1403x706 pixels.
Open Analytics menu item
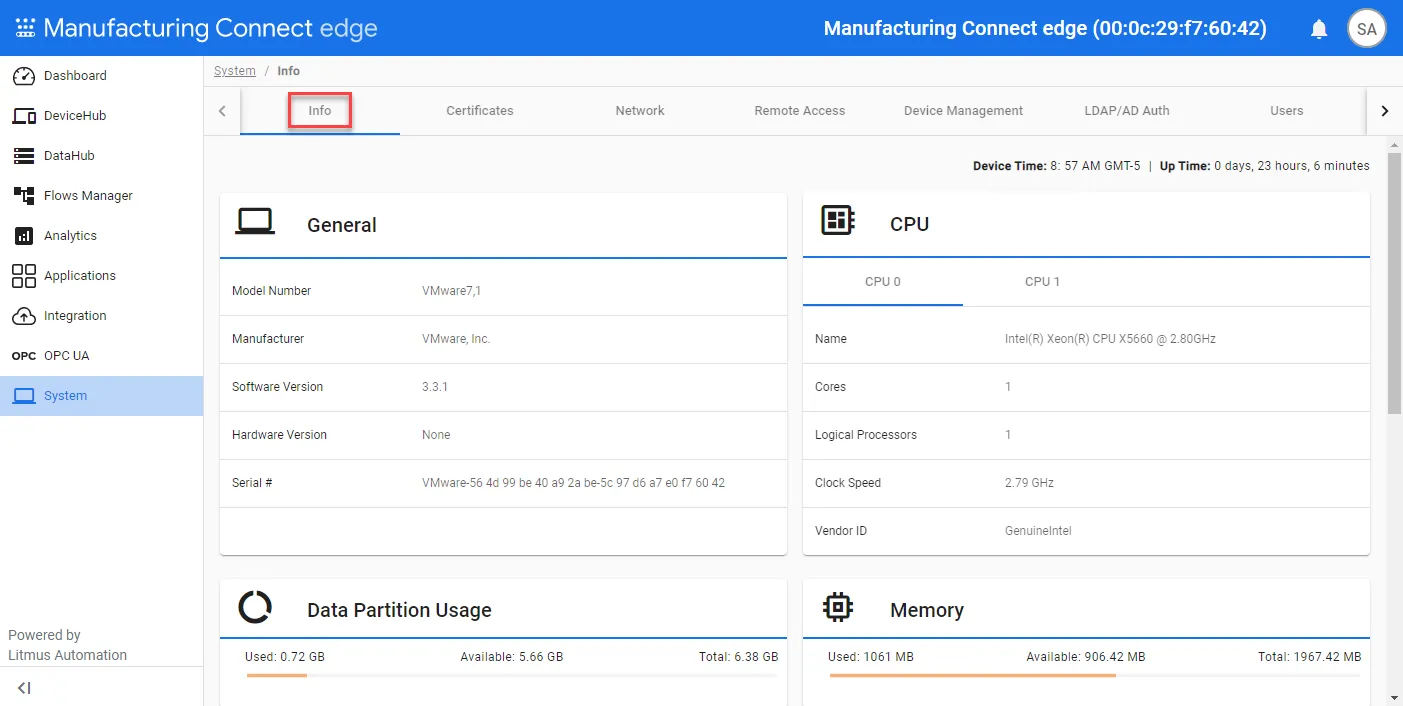coord(101,236)
